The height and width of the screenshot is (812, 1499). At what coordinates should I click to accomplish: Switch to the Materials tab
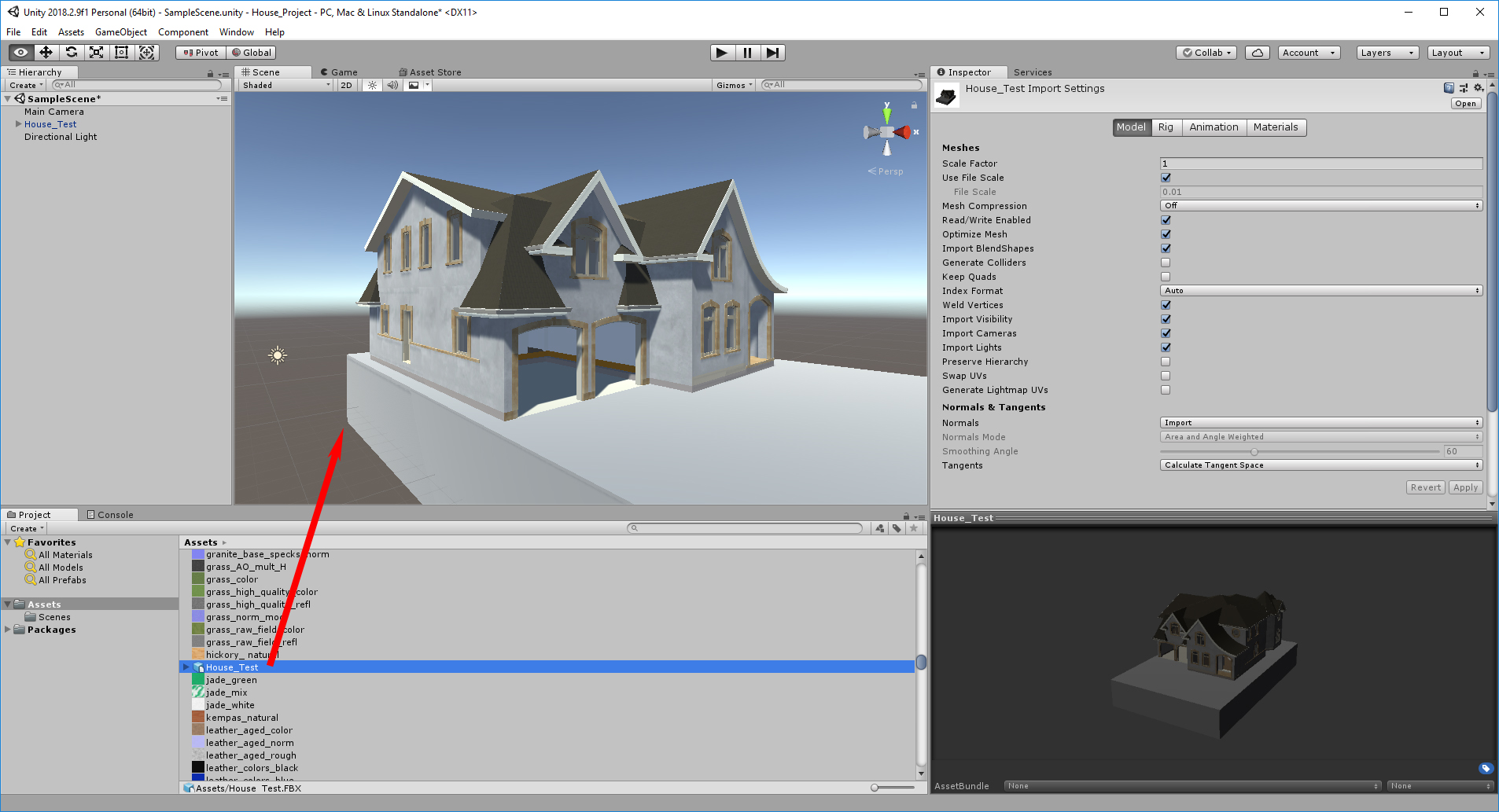tap(1276, 127)
